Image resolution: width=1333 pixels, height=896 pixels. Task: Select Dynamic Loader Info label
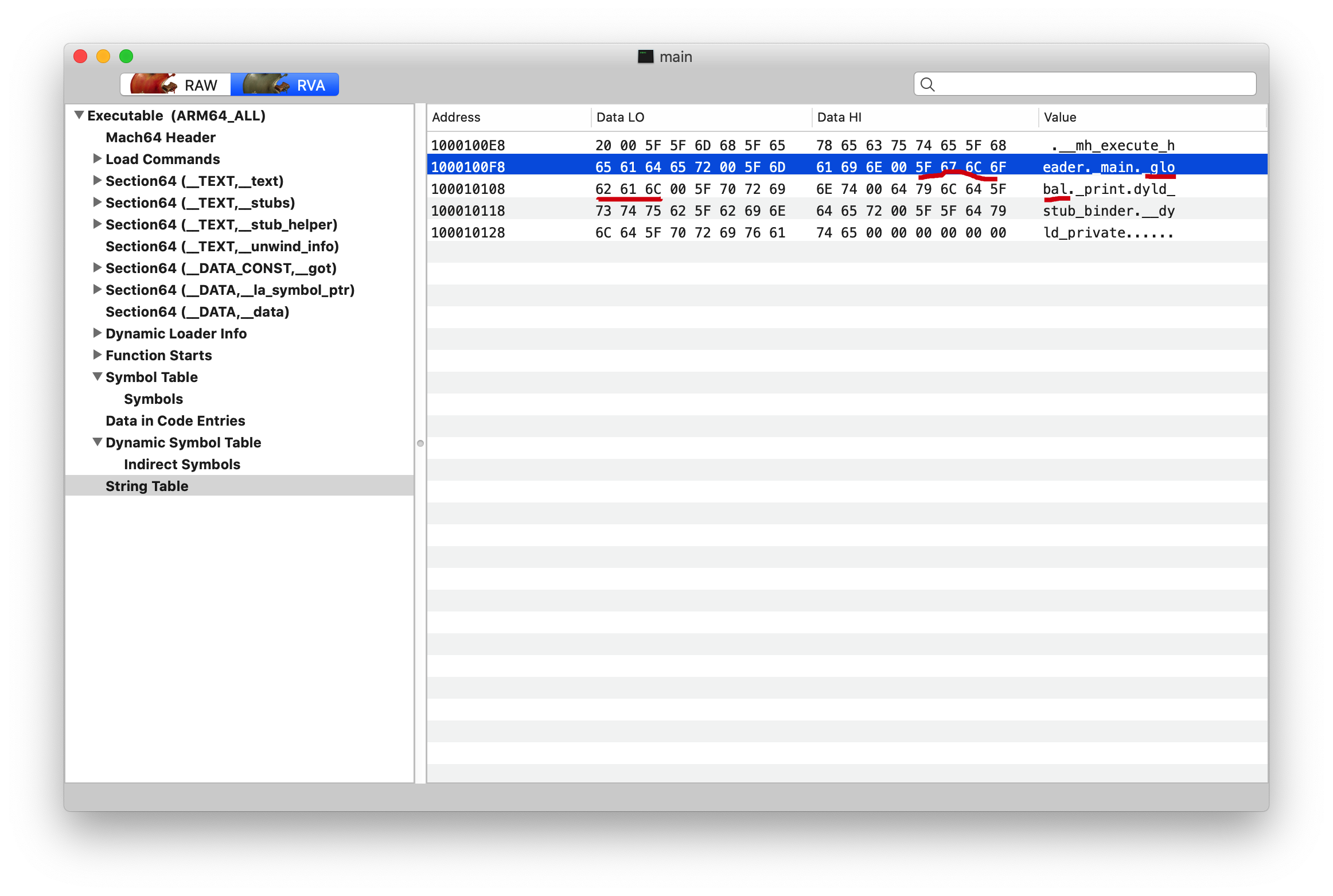[x=176, y=333]
